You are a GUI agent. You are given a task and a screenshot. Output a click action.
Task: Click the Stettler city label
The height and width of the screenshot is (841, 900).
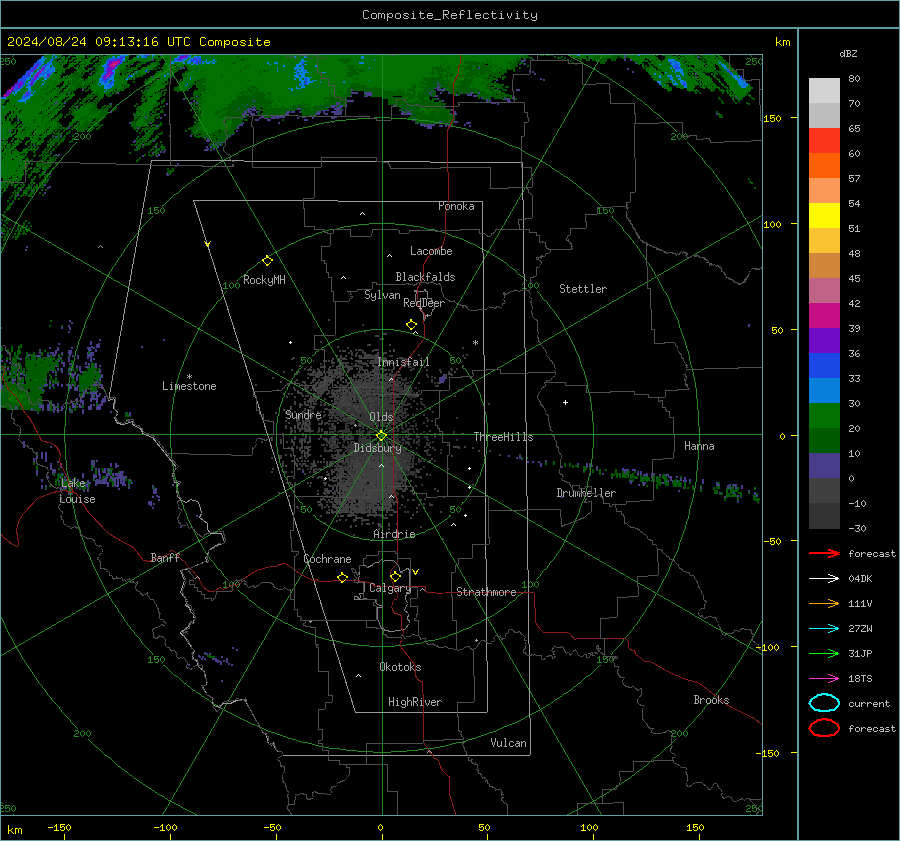point(583,289)
